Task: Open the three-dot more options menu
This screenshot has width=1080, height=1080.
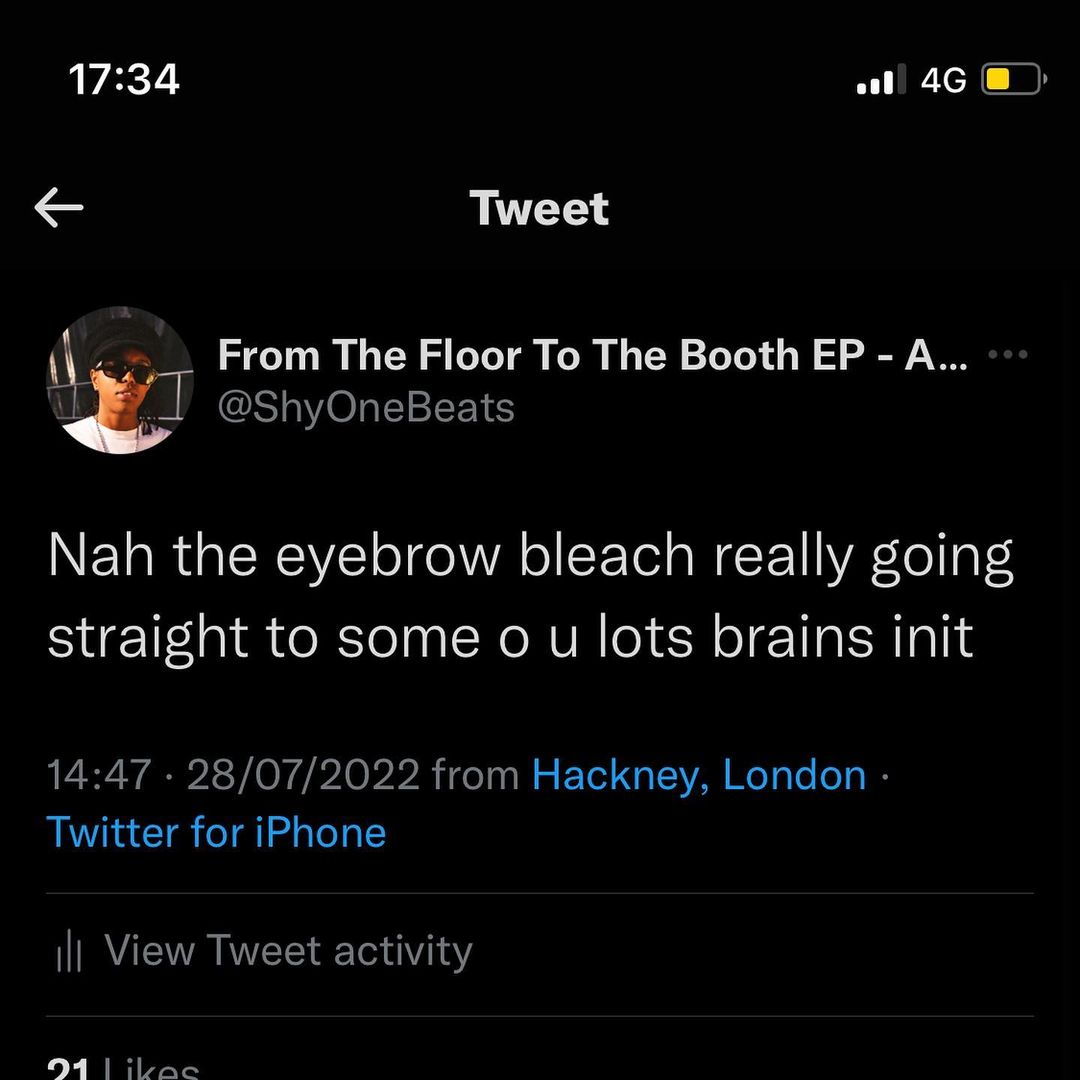Action: point(1006,355)
